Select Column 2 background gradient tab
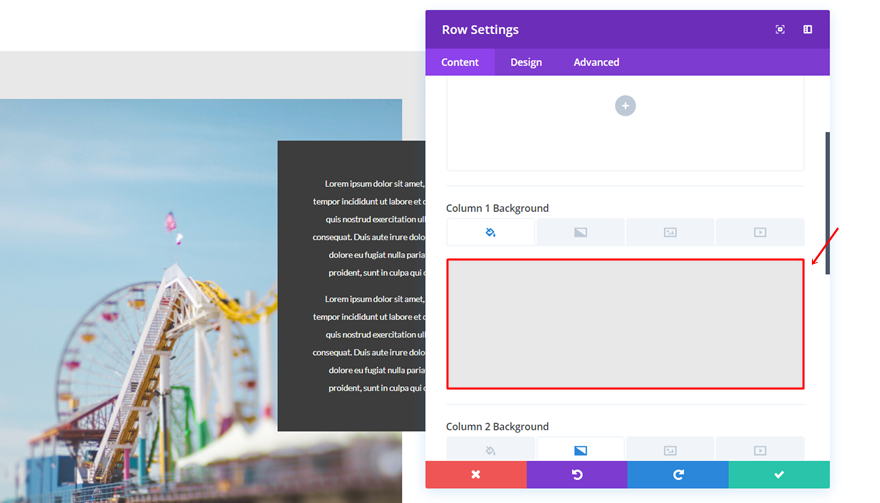 coord(580,450)
